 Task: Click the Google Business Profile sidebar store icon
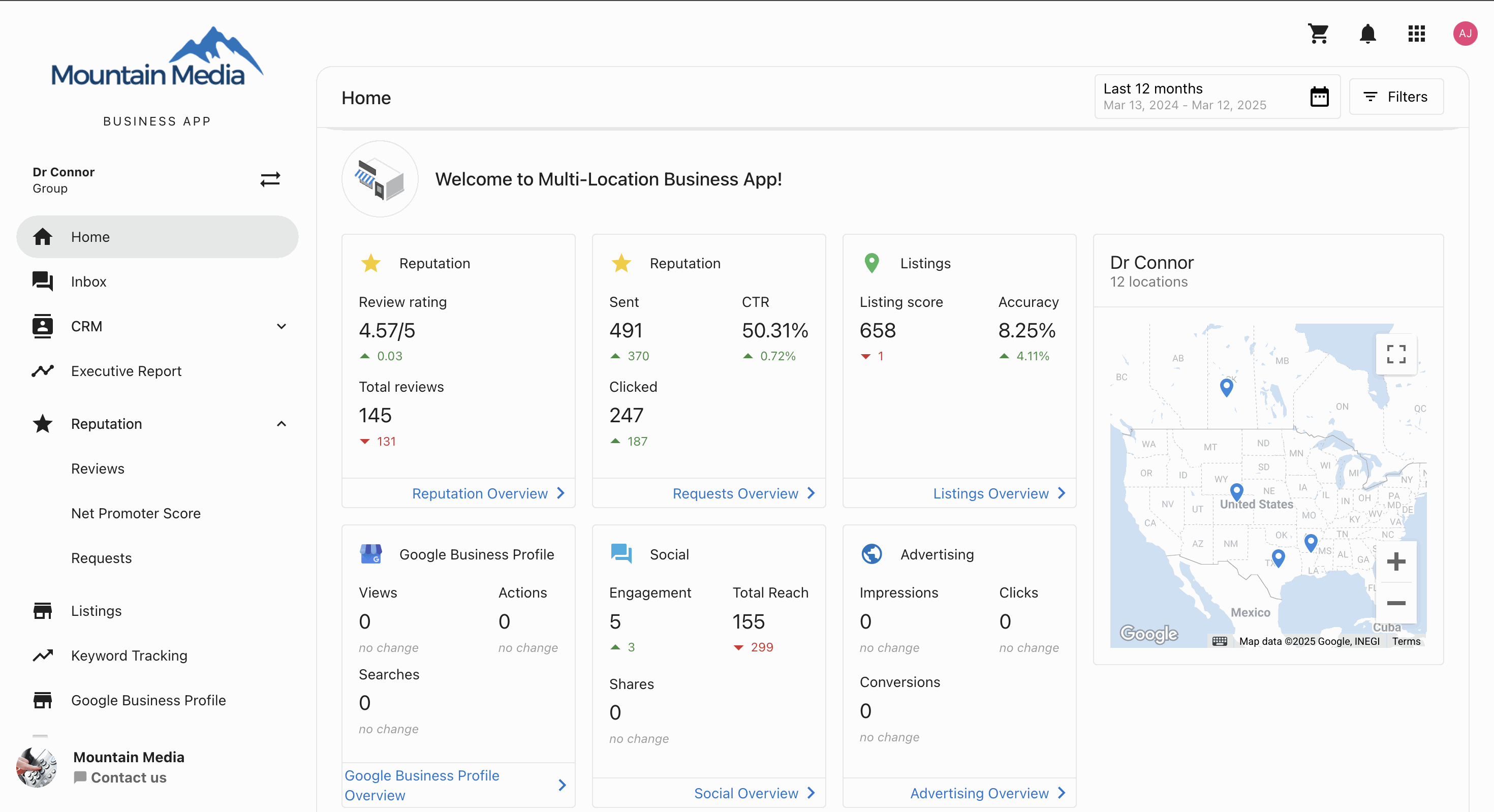(x=42, y=700)
